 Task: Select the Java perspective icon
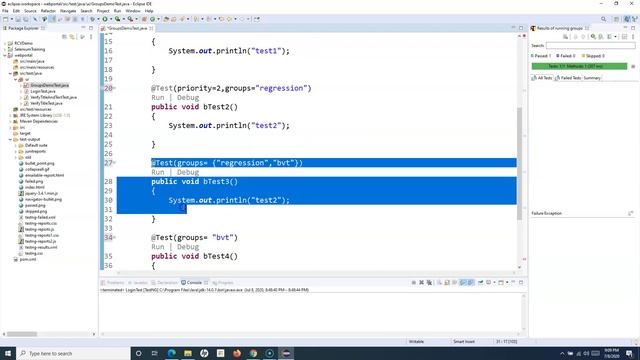[x=627, y=19]
